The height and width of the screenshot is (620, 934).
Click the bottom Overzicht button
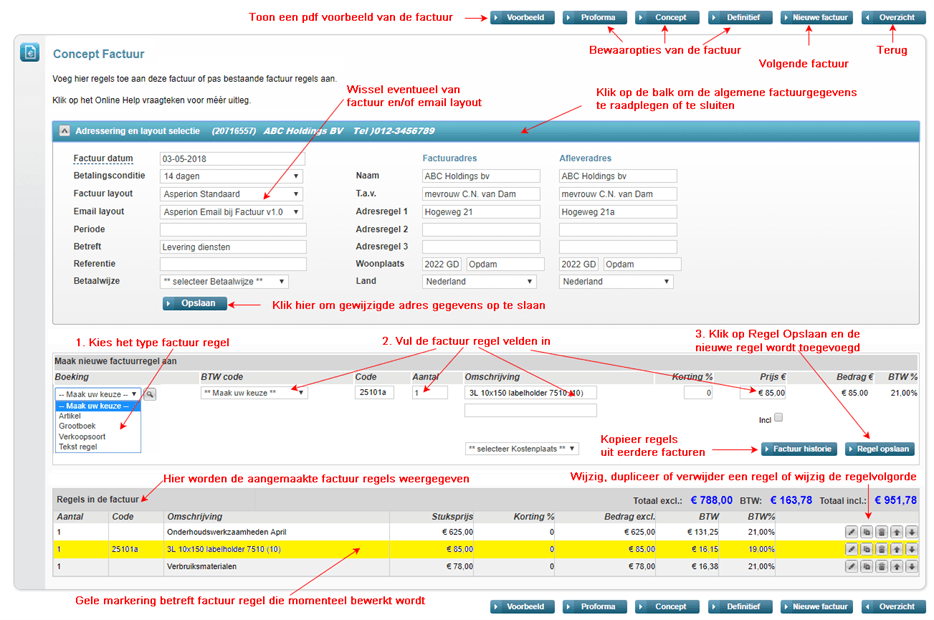click(893, 607)
